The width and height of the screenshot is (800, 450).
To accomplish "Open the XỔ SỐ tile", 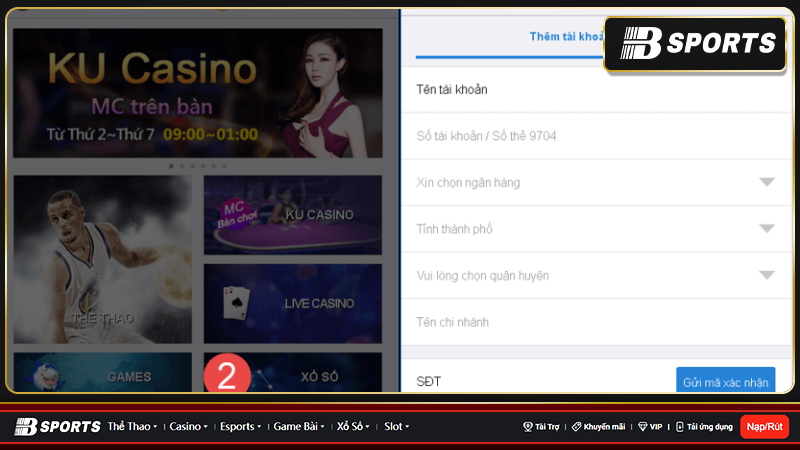I will point(293,372).
